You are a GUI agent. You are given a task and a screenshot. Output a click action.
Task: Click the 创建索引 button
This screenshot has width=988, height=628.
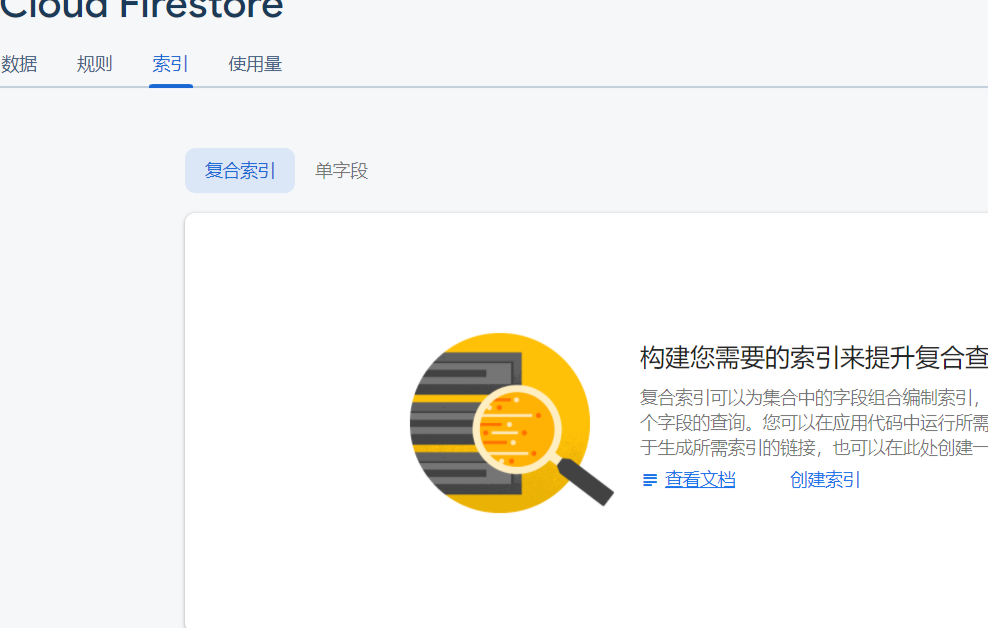coord(825,480)
